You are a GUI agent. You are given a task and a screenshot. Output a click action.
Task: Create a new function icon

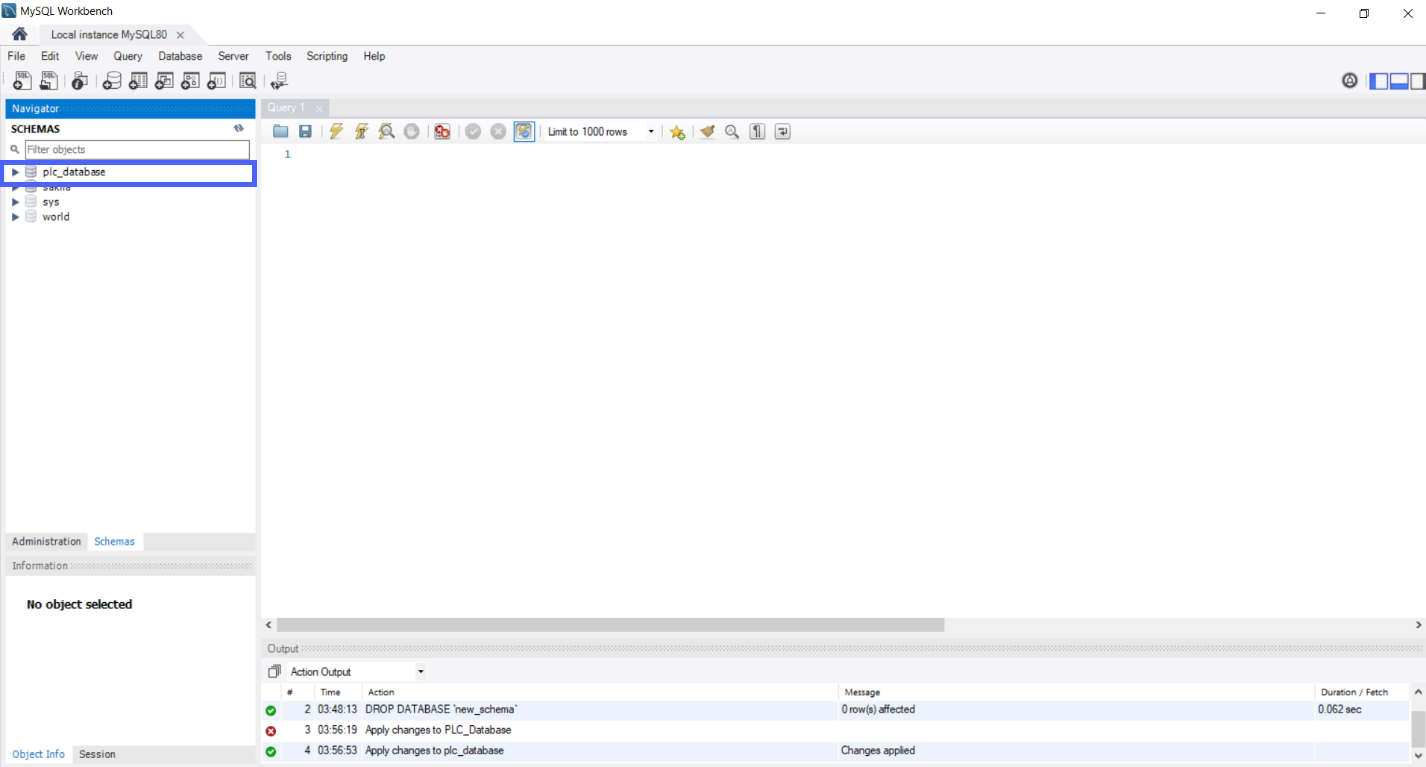216,81
